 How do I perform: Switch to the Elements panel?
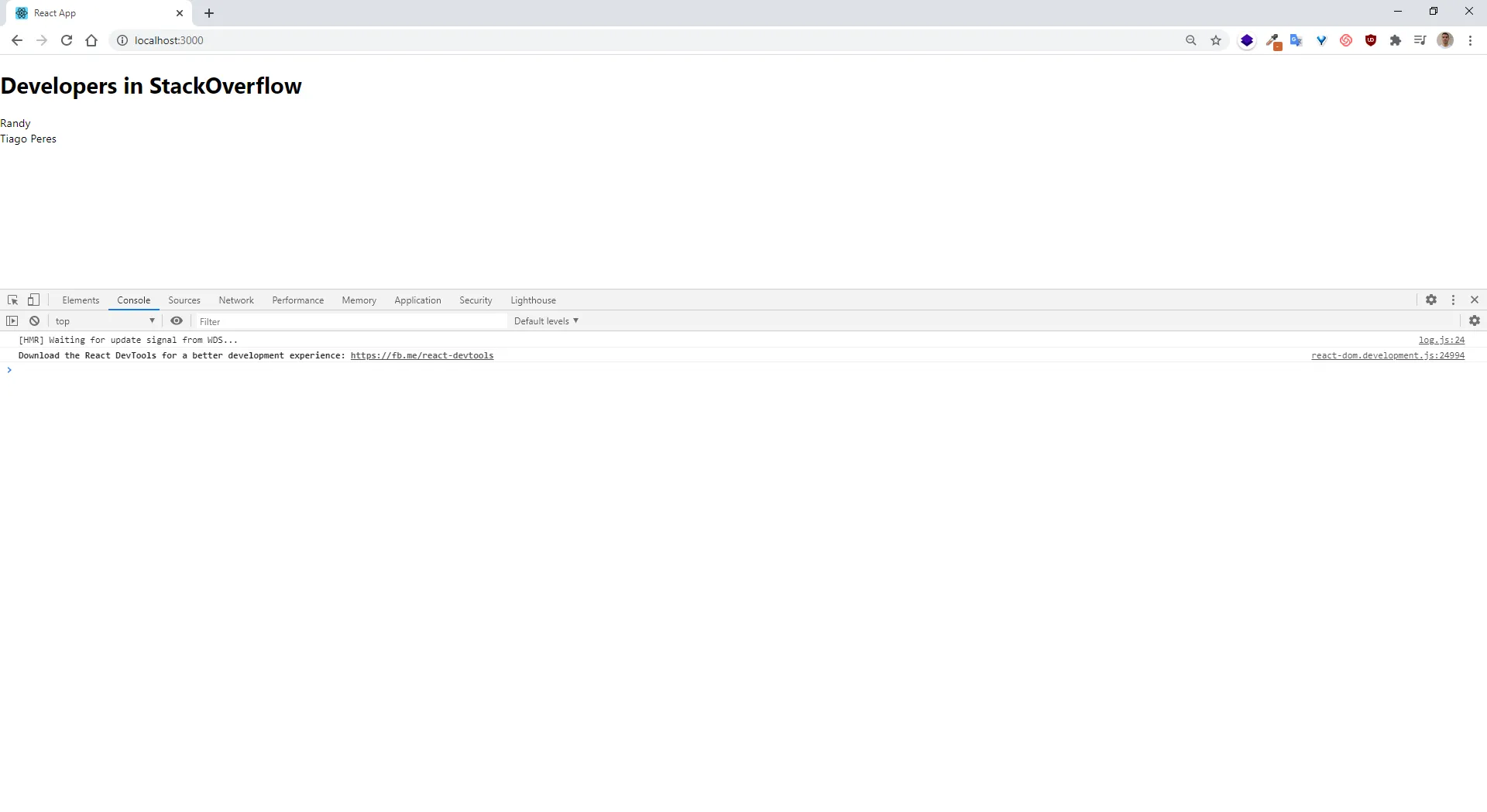pos(81,300)
